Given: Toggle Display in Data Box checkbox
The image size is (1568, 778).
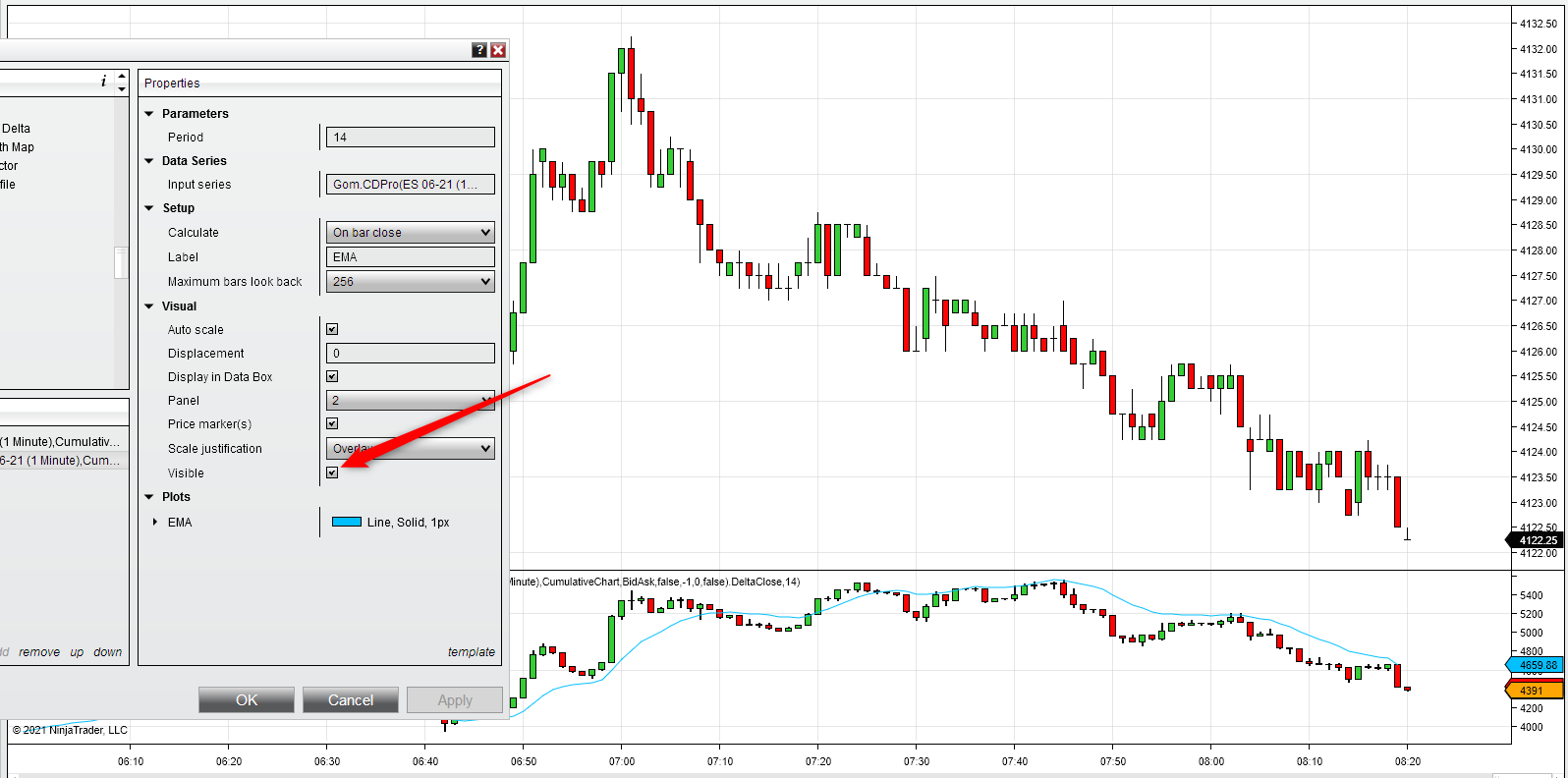Looking at the screenshot, I should pos(332,376).
